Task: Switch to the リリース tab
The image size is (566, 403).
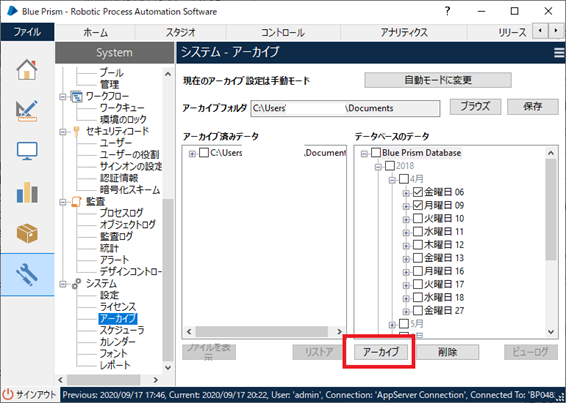Action: 512,33
